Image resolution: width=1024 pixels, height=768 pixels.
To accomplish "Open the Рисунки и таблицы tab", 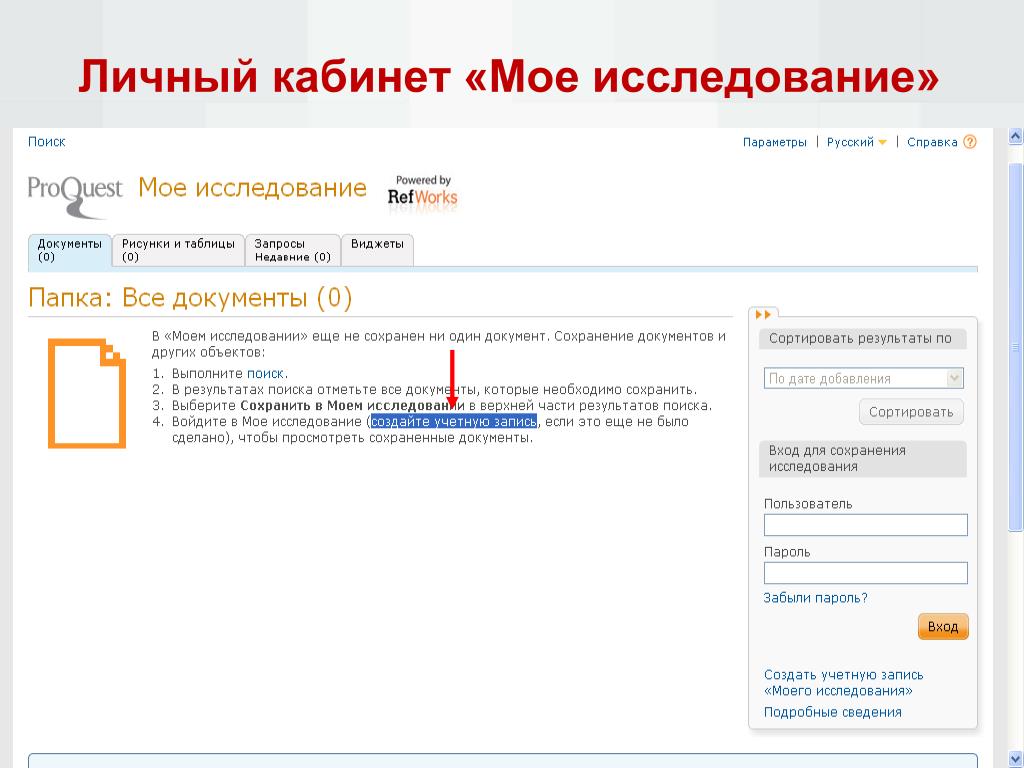I will tap(178, 250).
